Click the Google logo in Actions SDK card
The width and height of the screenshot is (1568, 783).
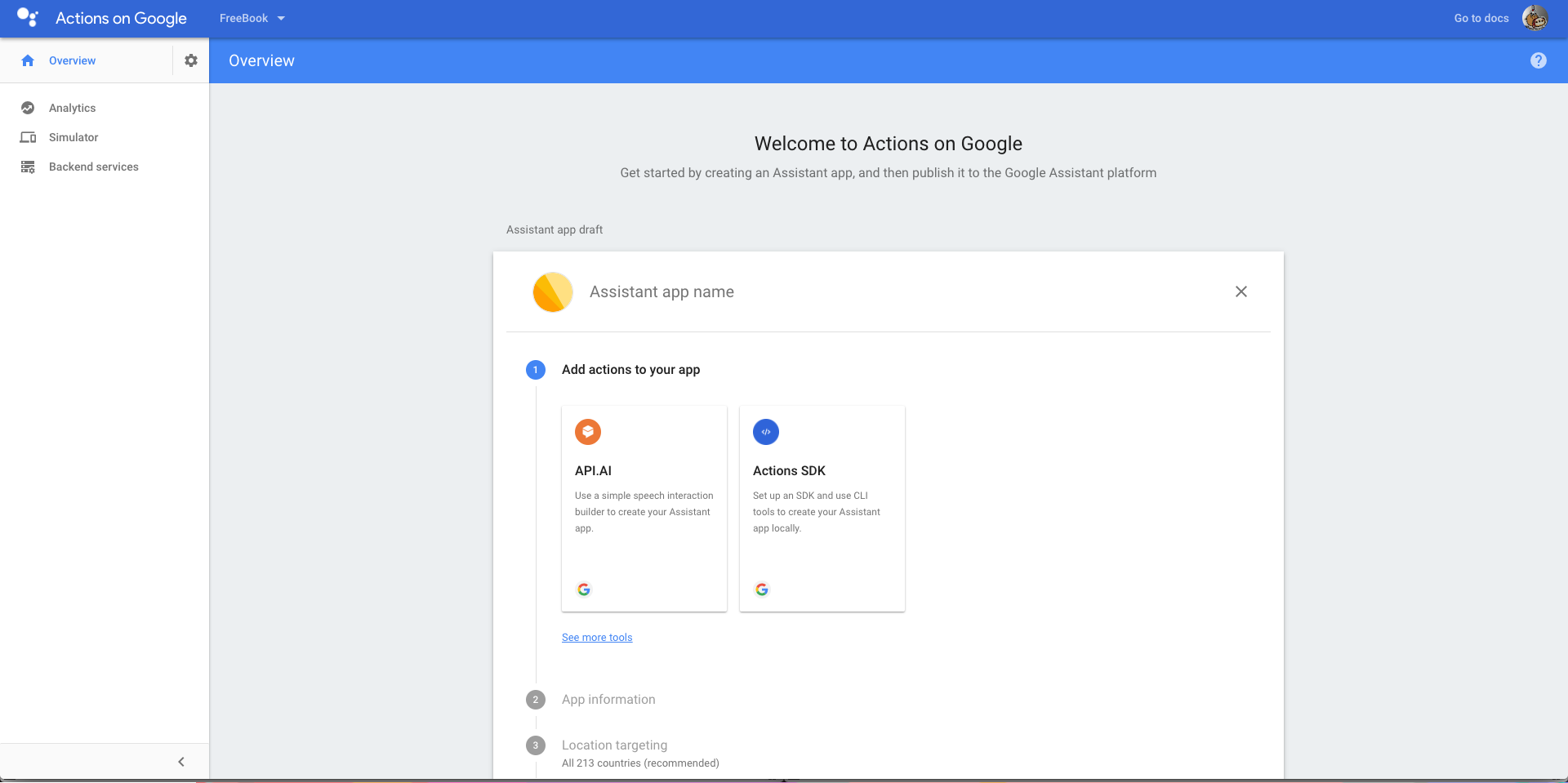[x=762, y=589]
